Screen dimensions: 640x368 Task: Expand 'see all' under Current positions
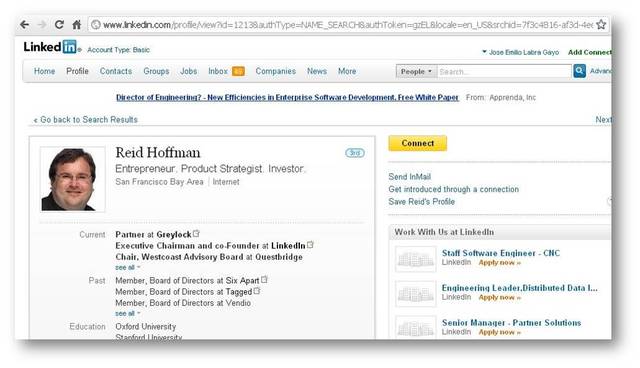127,268
